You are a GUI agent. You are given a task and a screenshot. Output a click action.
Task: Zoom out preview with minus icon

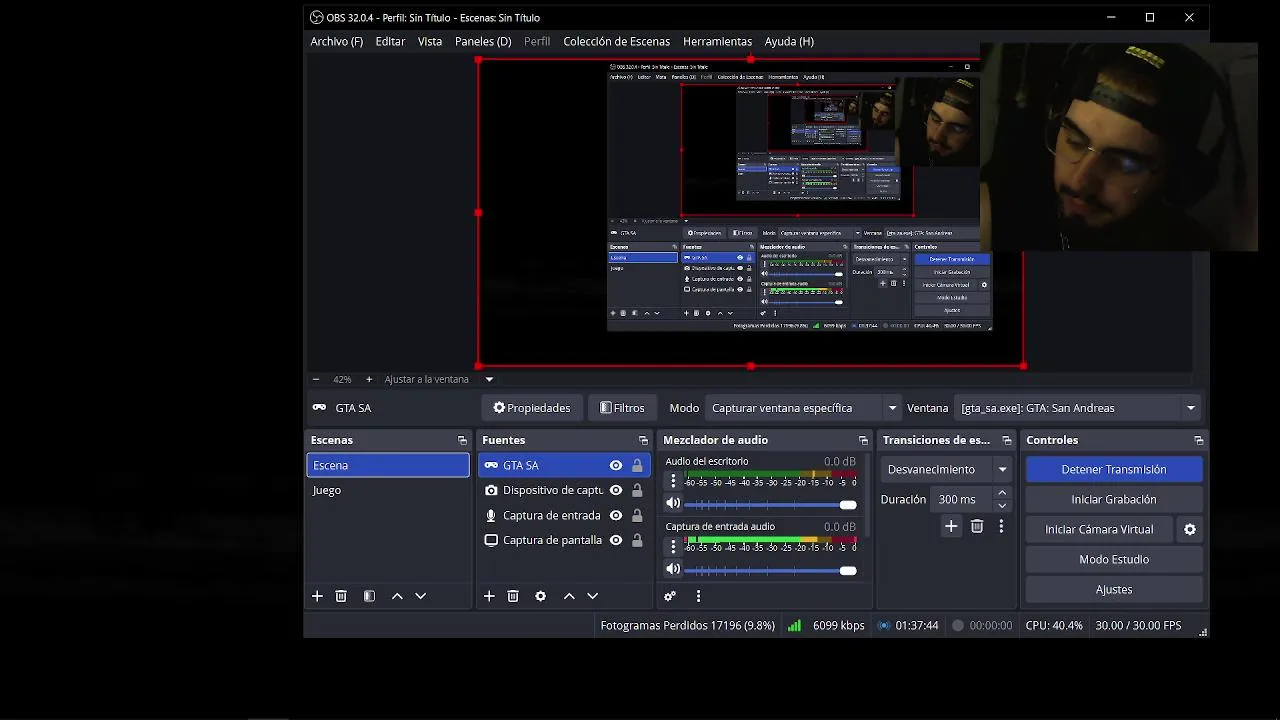(x=316, y=380)
